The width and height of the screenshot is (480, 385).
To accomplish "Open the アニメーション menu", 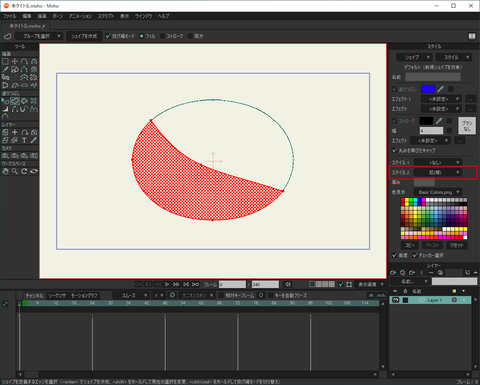I will 80,16.
